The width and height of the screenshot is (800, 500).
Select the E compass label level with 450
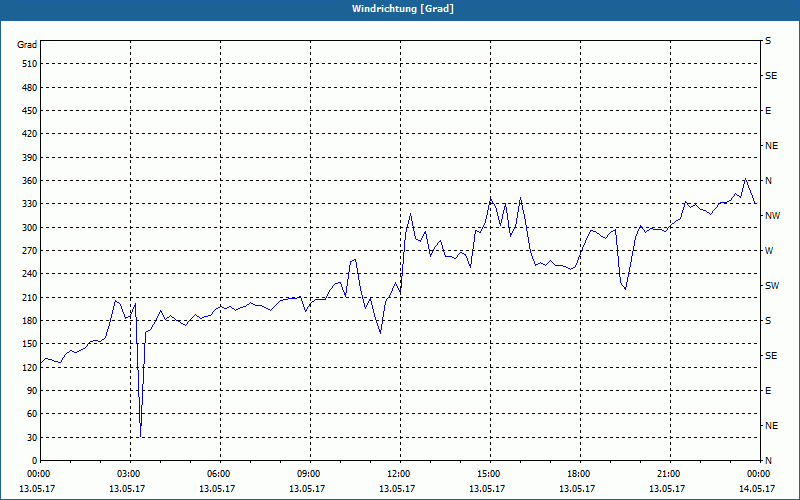pos(768,111)
